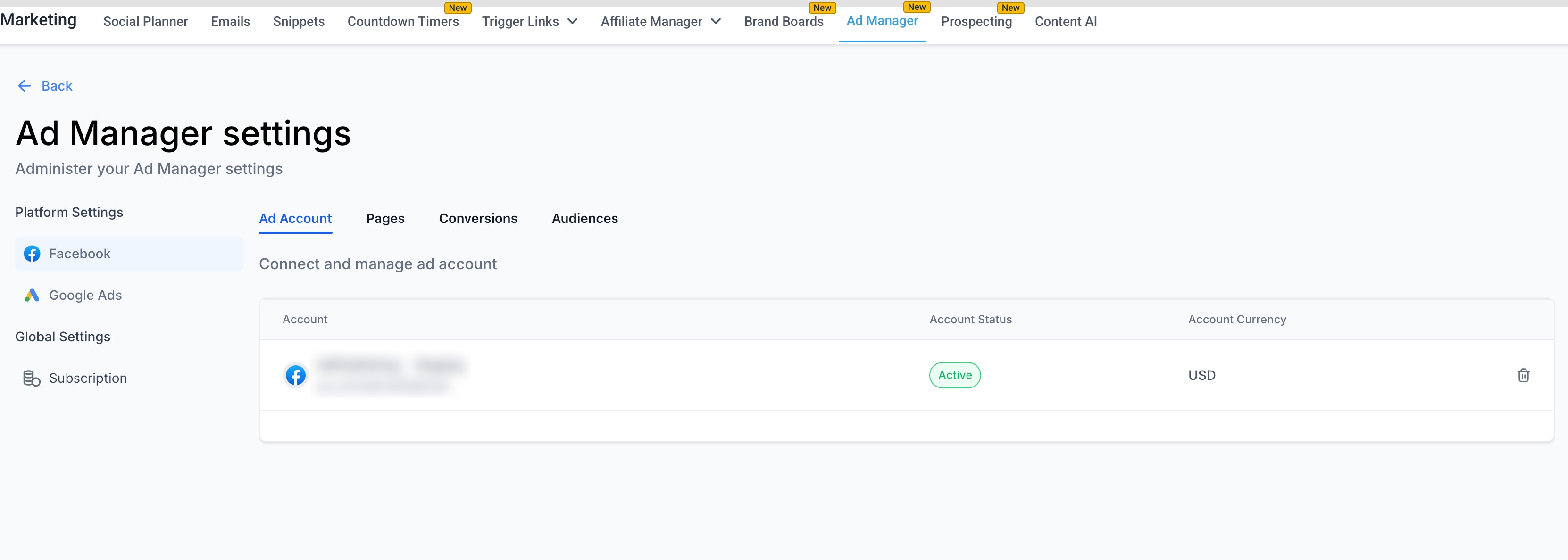Click the Facebook logo in account row
This screenshot has height=560, width=1568.
pos(296,375)
